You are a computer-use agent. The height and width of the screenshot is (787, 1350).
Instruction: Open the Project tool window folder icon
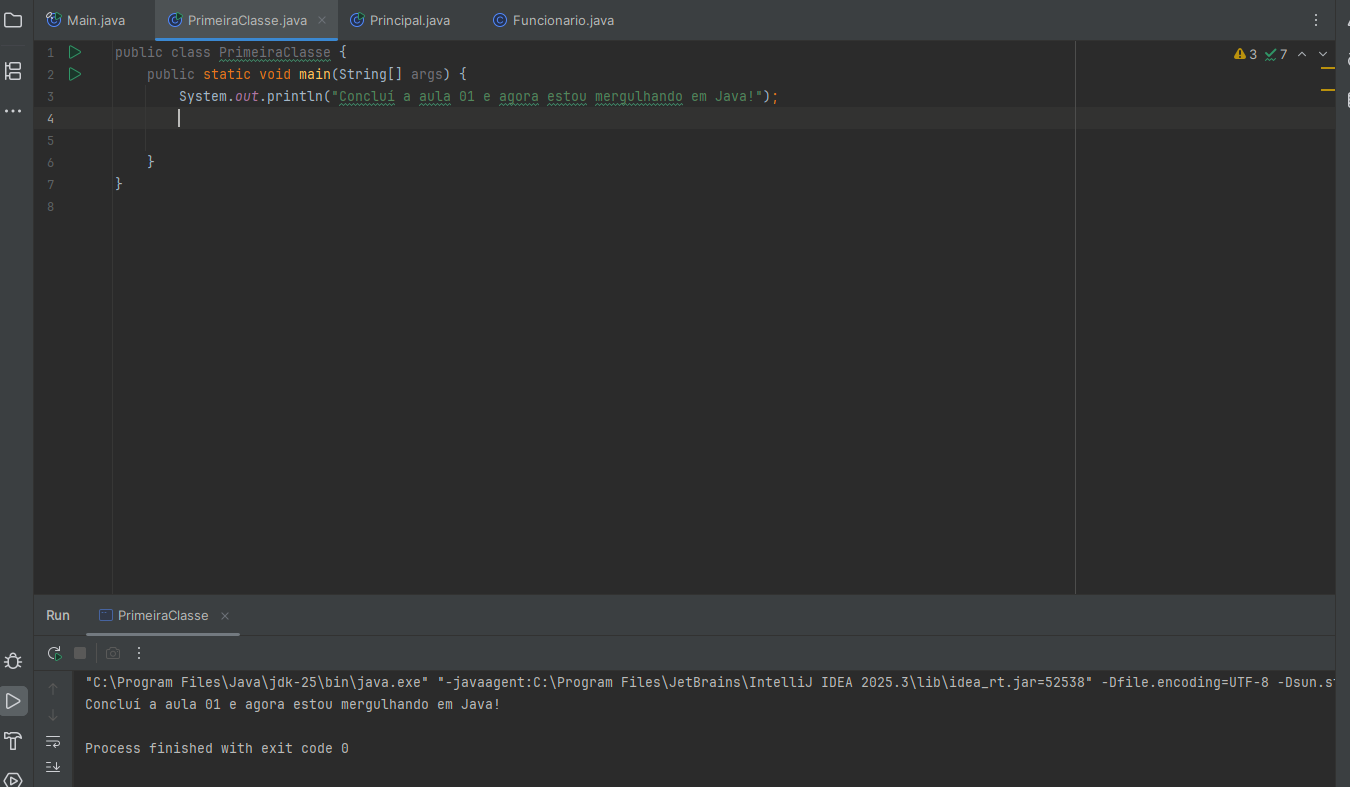13,20
